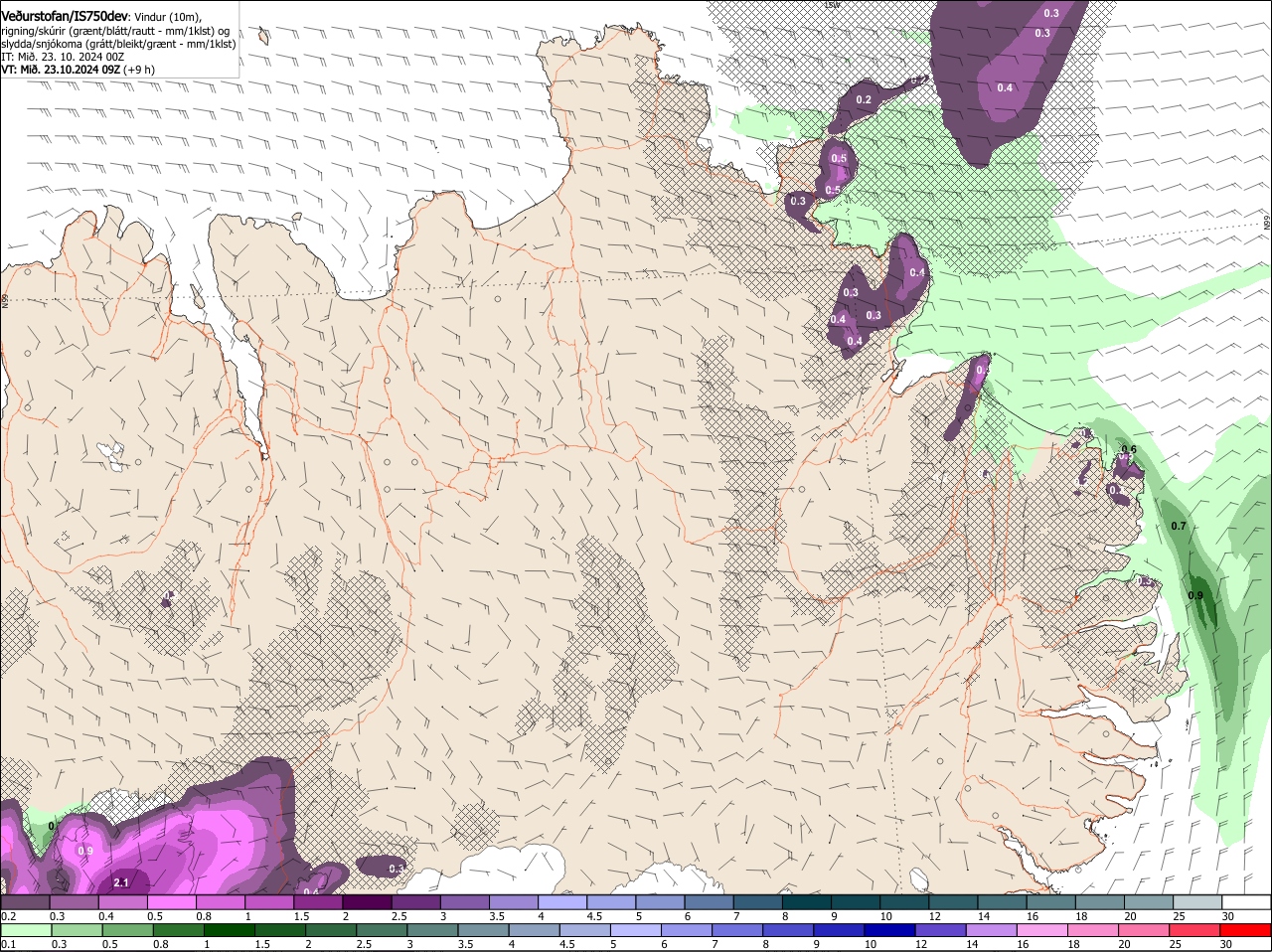Click the 7–8 dark teal snow swatch
The image size is (1272, 952).
(756, 901)
